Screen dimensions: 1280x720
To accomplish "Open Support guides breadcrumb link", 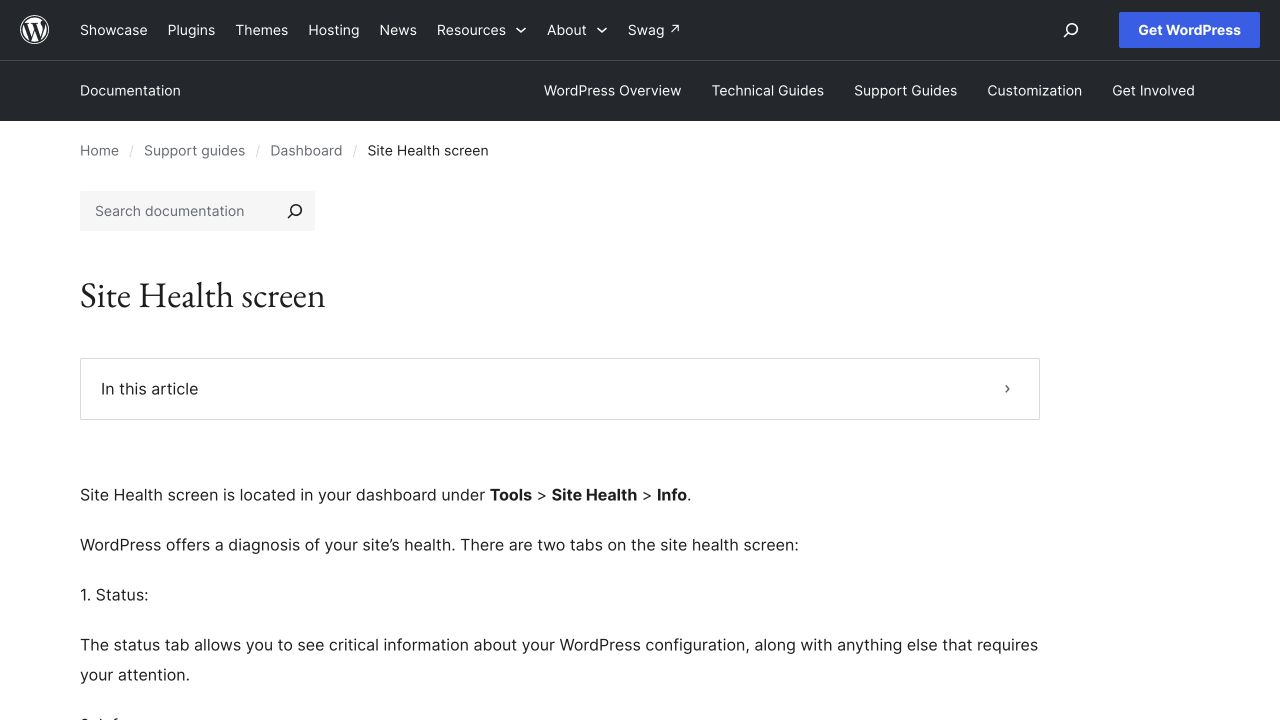I will (194, 151).
